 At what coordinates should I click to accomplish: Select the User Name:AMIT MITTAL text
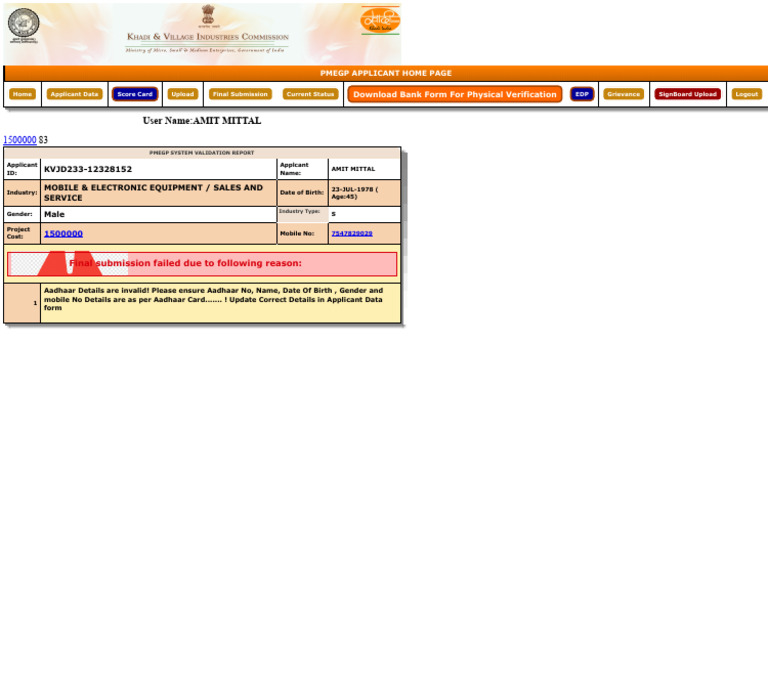pyautogui.click(x=202, y=120)
